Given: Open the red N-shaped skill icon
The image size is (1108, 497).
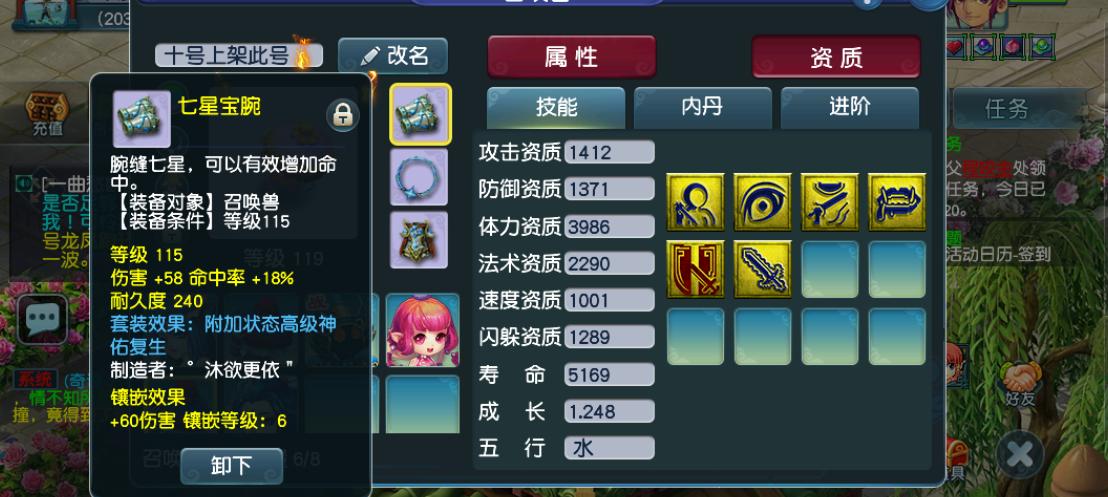Looking at the screenshot, I should (x=695, y=269).
